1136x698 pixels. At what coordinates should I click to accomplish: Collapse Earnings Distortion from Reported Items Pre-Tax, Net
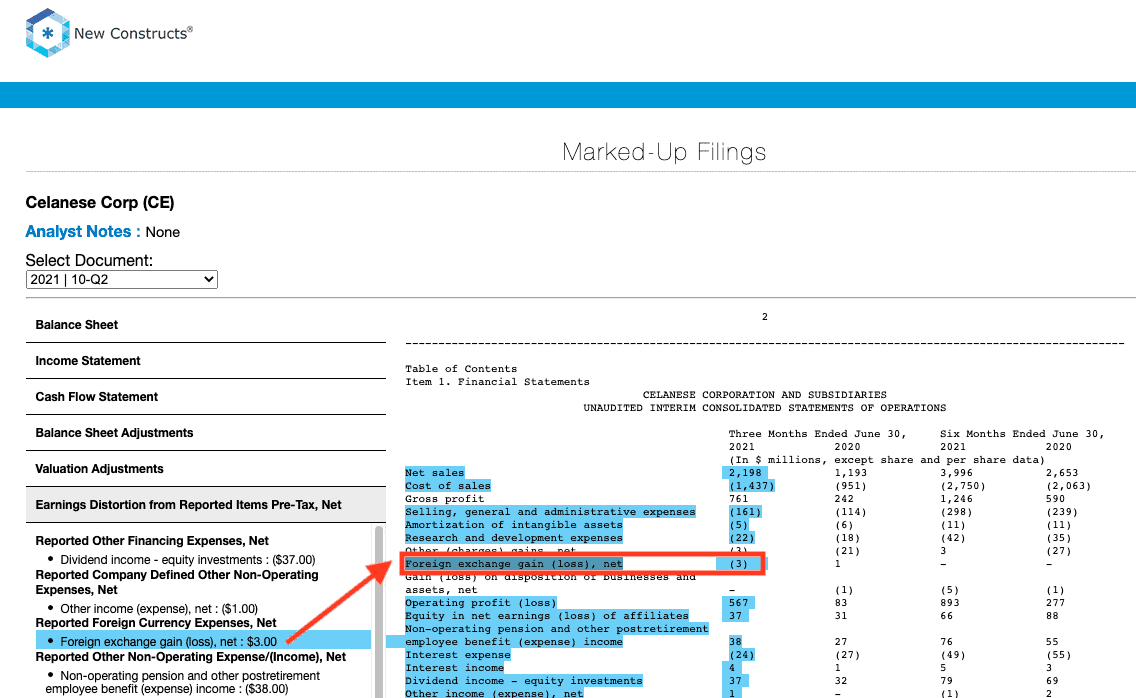pos(206,505)
